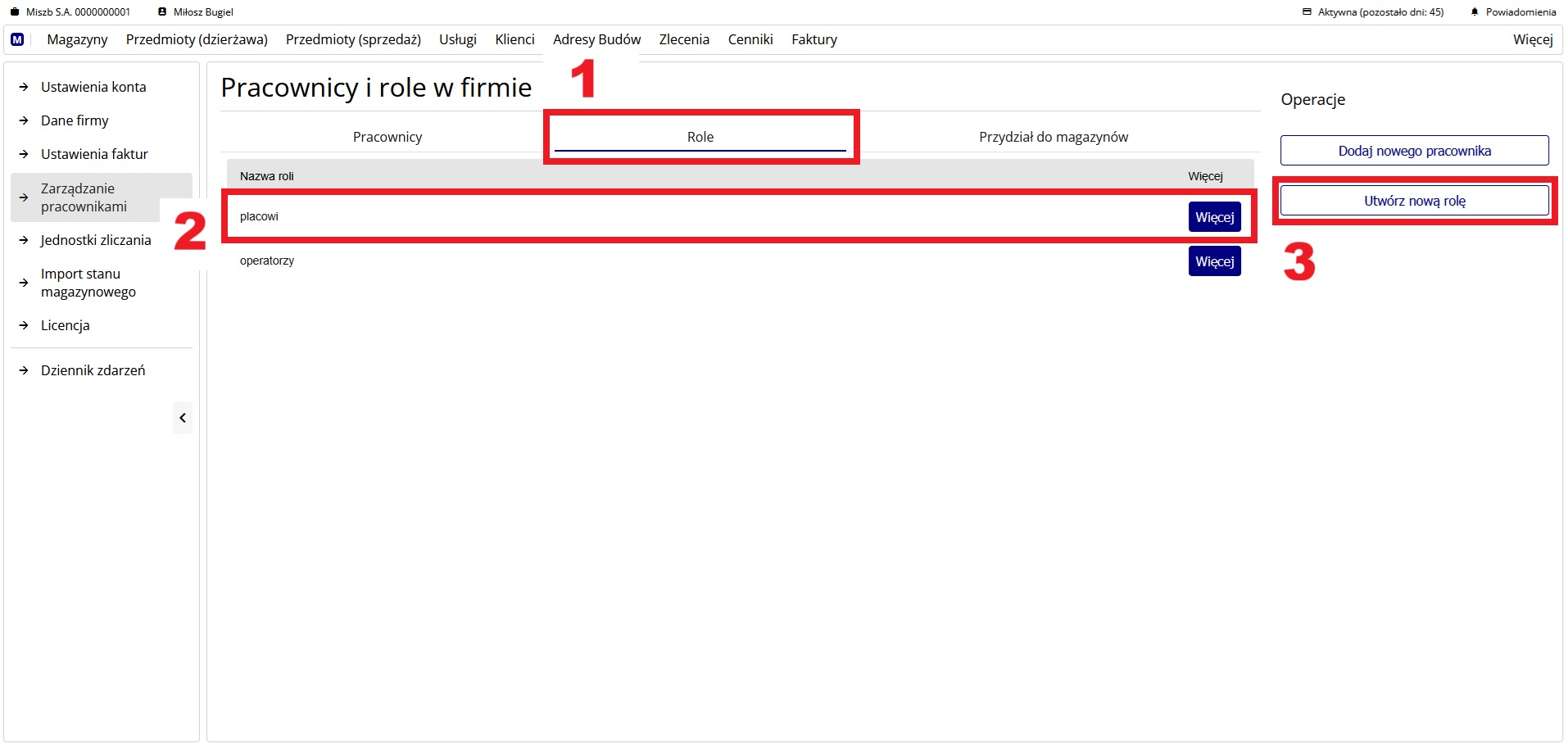
Task: Click Dodaj nowego pracownika button
Action: (x=1414, y=151)
